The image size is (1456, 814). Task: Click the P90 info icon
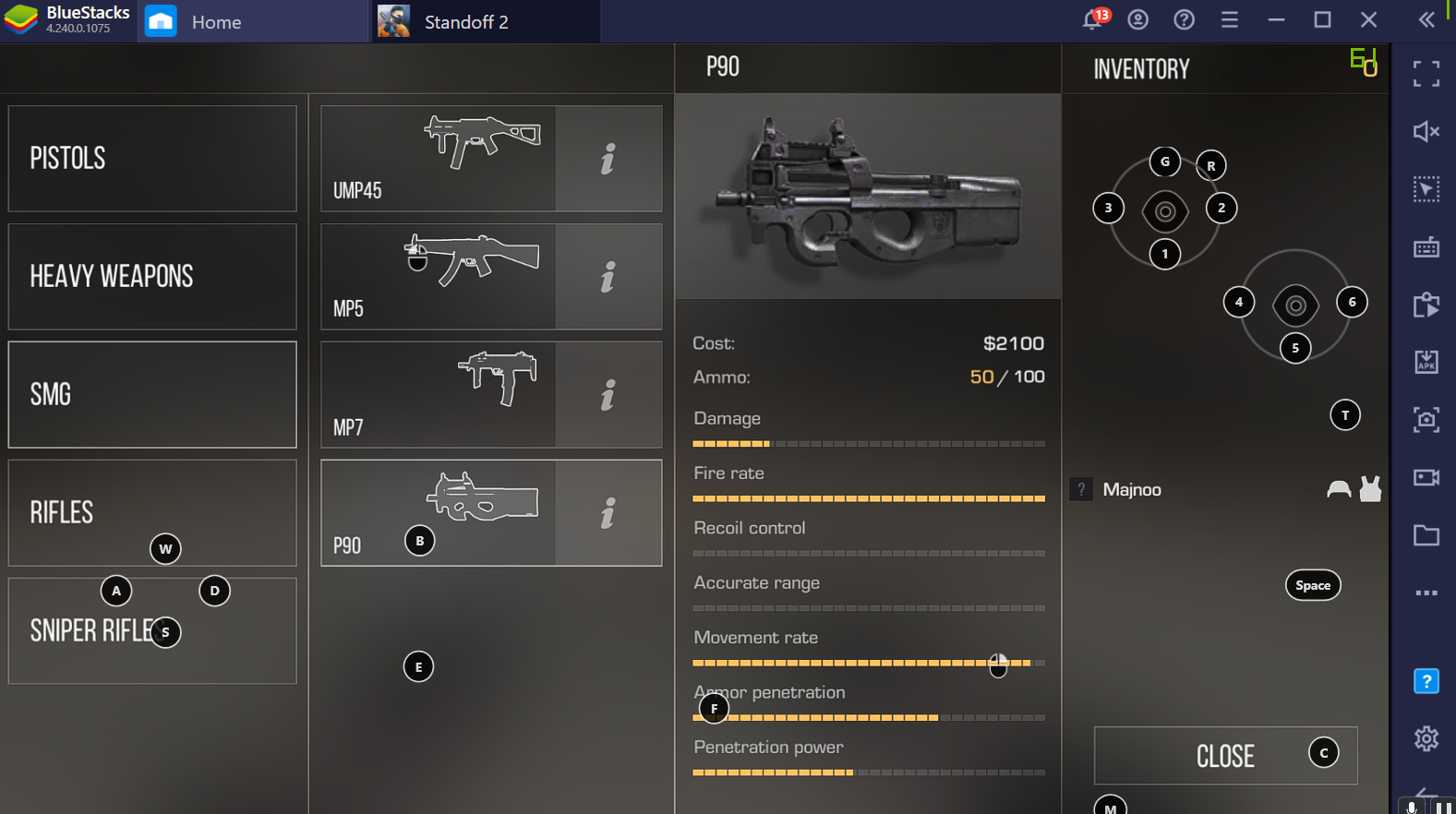tap(608, 513)
